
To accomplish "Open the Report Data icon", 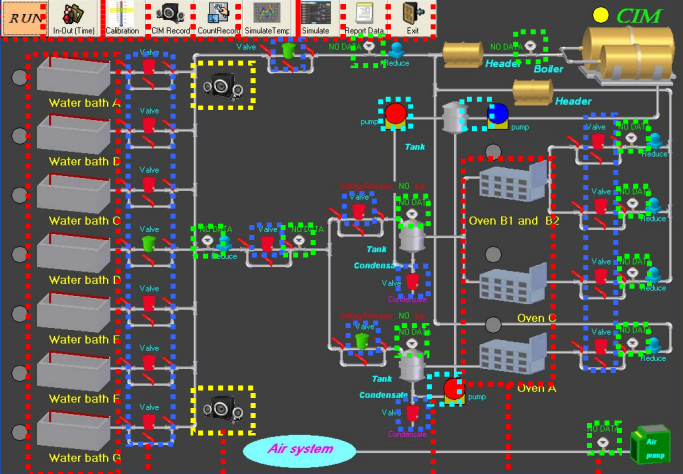I will tap(364, 18).
